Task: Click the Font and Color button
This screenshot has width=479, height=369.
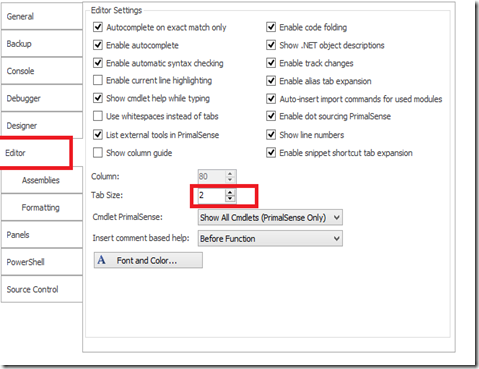Action: pos(148,260)
